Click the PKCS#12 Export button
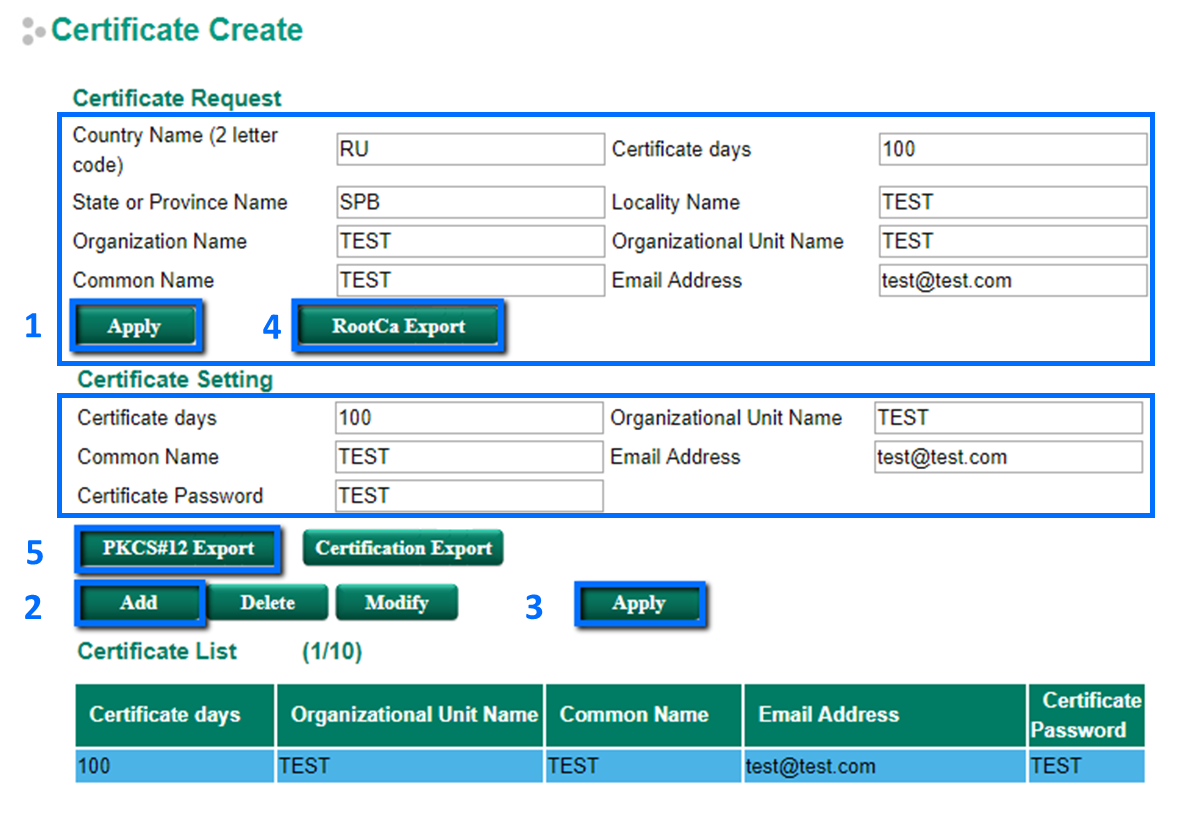 tap(178, 548)
